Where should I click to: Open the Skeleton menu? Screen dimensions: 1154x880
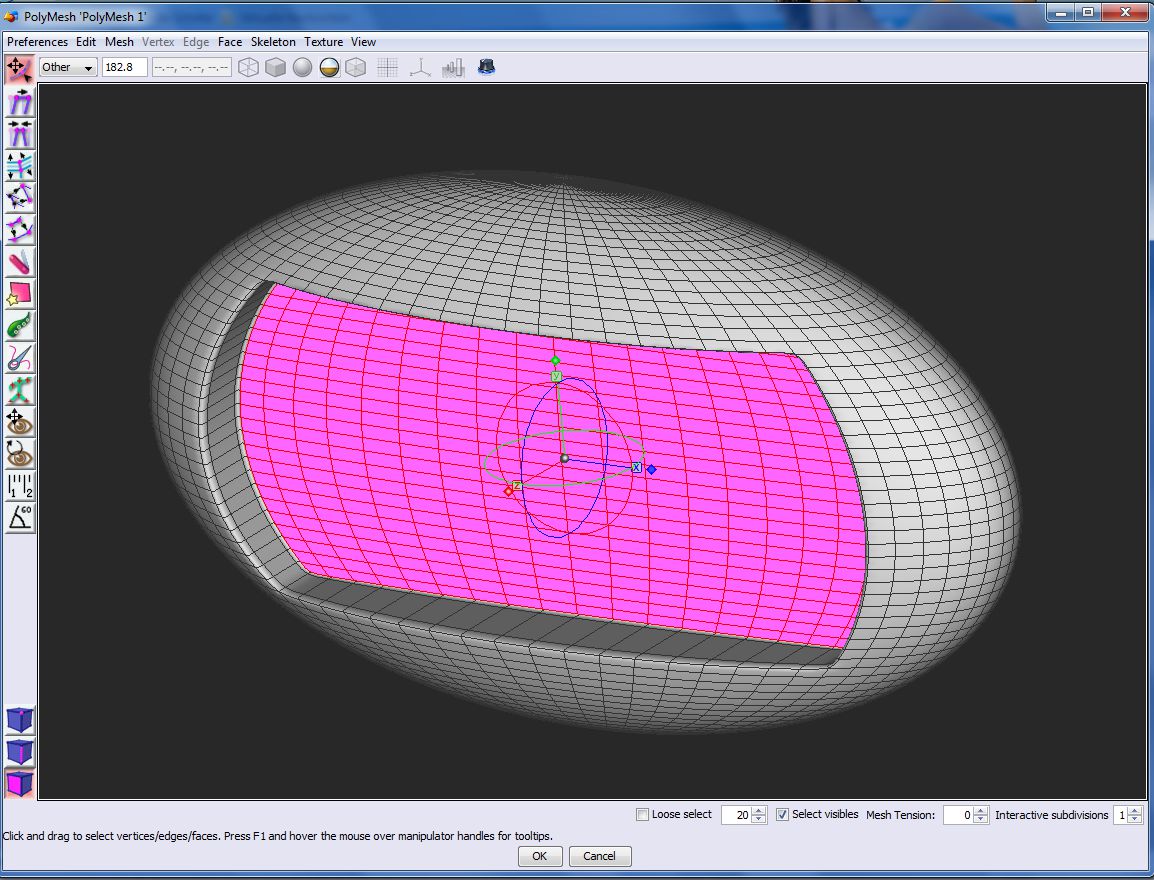pyautogui.click(x=273, y=42)
